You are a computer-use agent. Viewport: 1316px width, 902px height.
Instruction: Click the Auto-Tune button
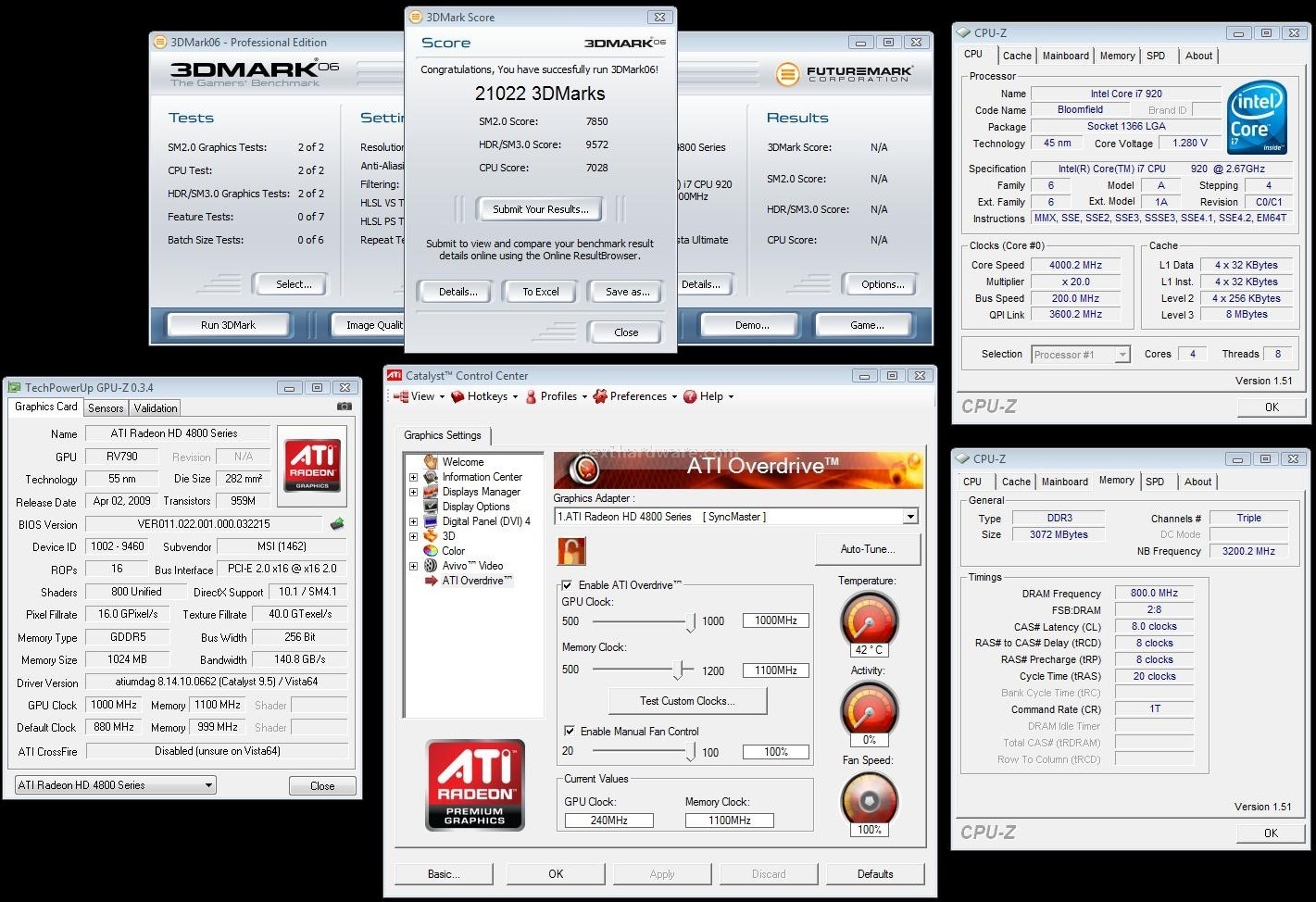[x=868, y=549]
